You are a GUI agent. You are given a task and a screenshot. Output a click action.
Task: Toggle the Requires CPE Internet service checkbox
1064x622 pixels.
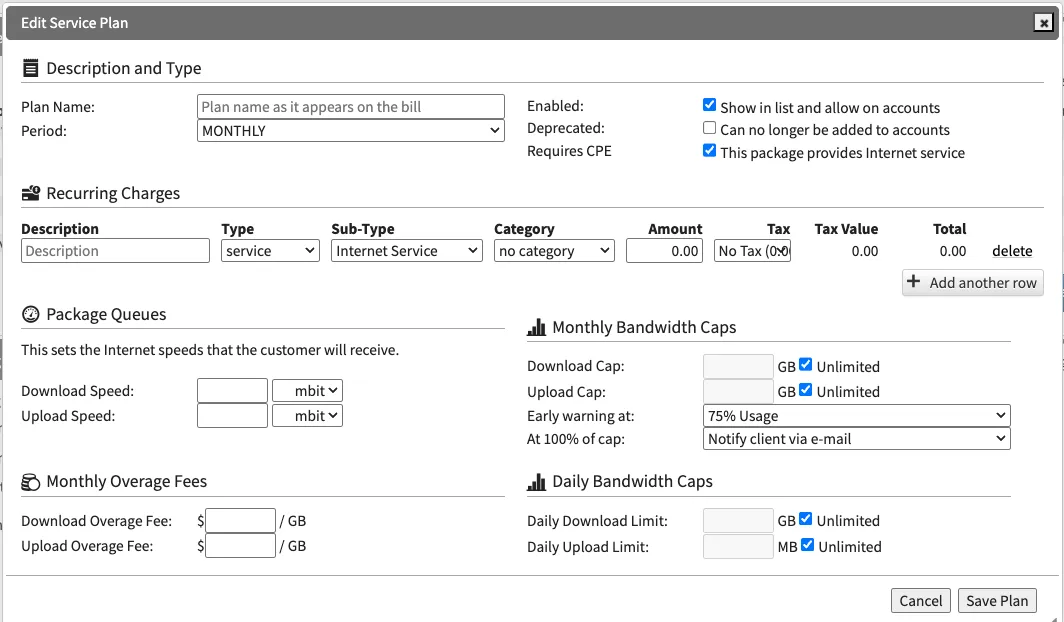tap(709, 151)
